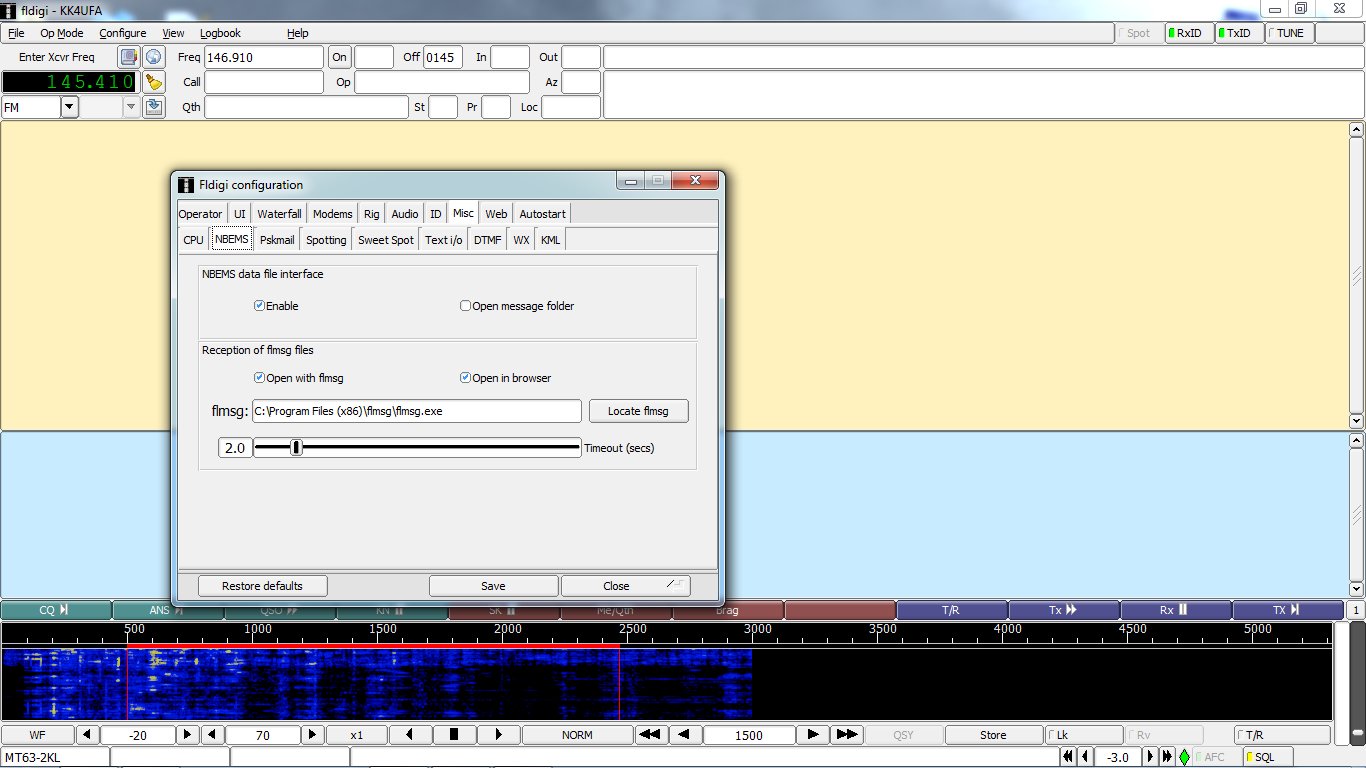Screen dimensions: 1366x768
Task: Shift waterfall view left
Action: [410, 734]
